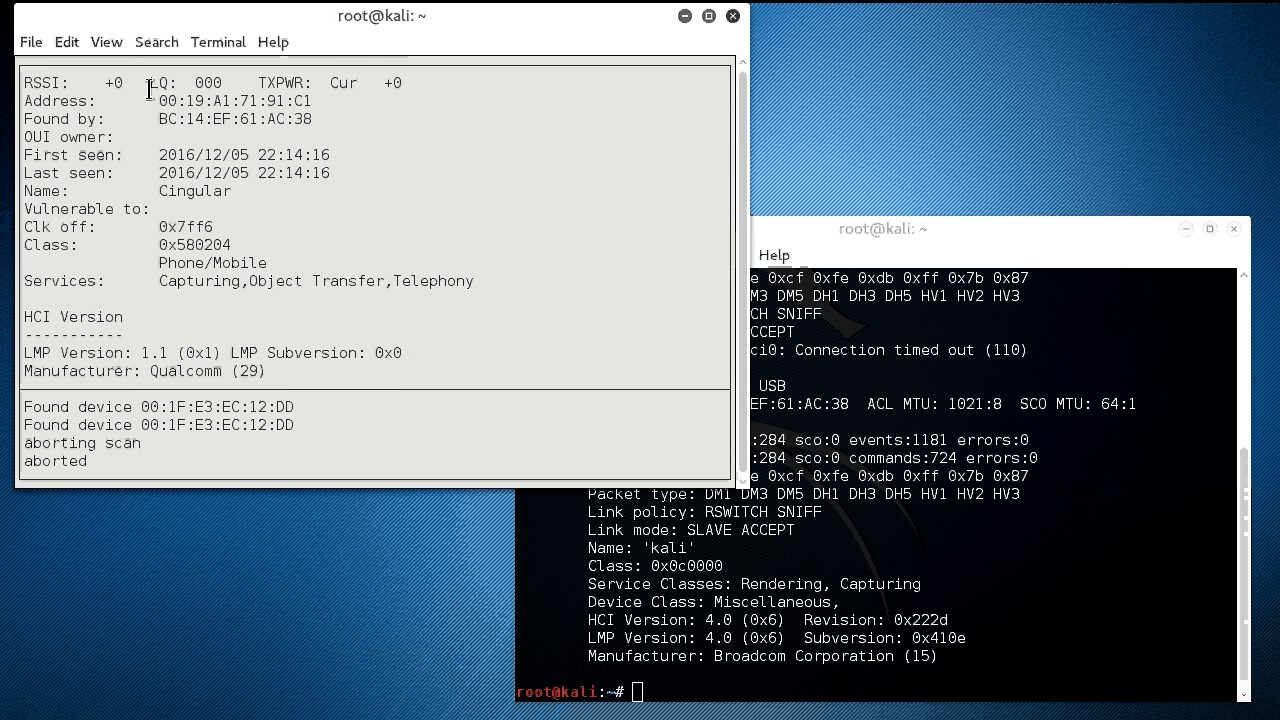Click 'Packet type: DM1 DM3 DM5' line

point(804,494)
